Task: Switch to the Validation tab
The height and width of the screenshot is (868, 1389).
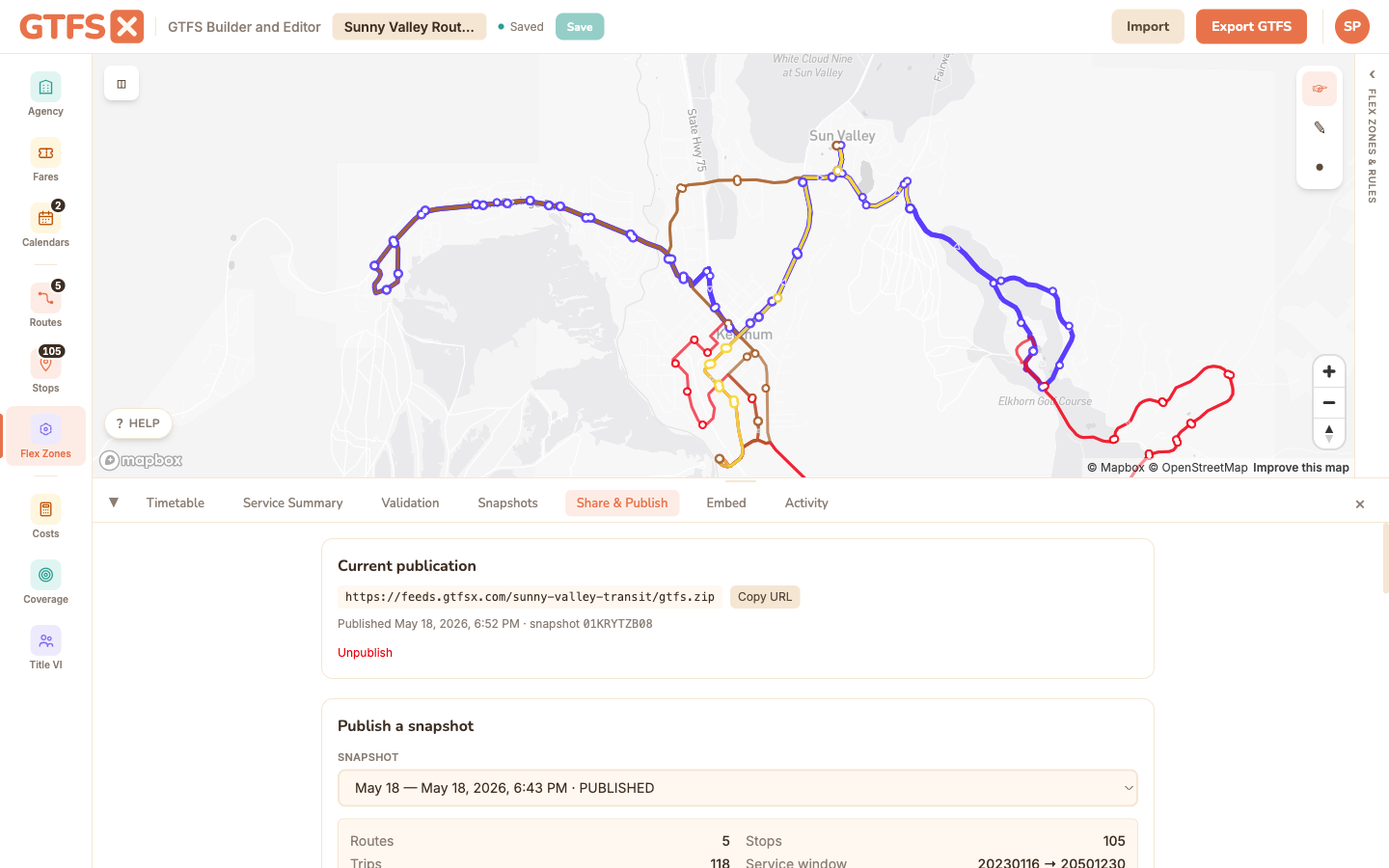Action: tap(410, 502)
